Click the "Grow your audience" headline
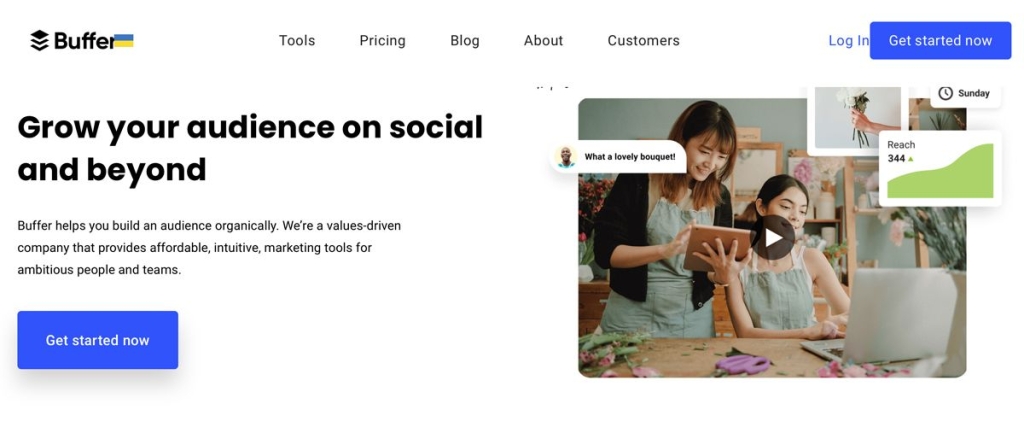The height and width of the screenshot is (439, 1024). coord(250,148)
